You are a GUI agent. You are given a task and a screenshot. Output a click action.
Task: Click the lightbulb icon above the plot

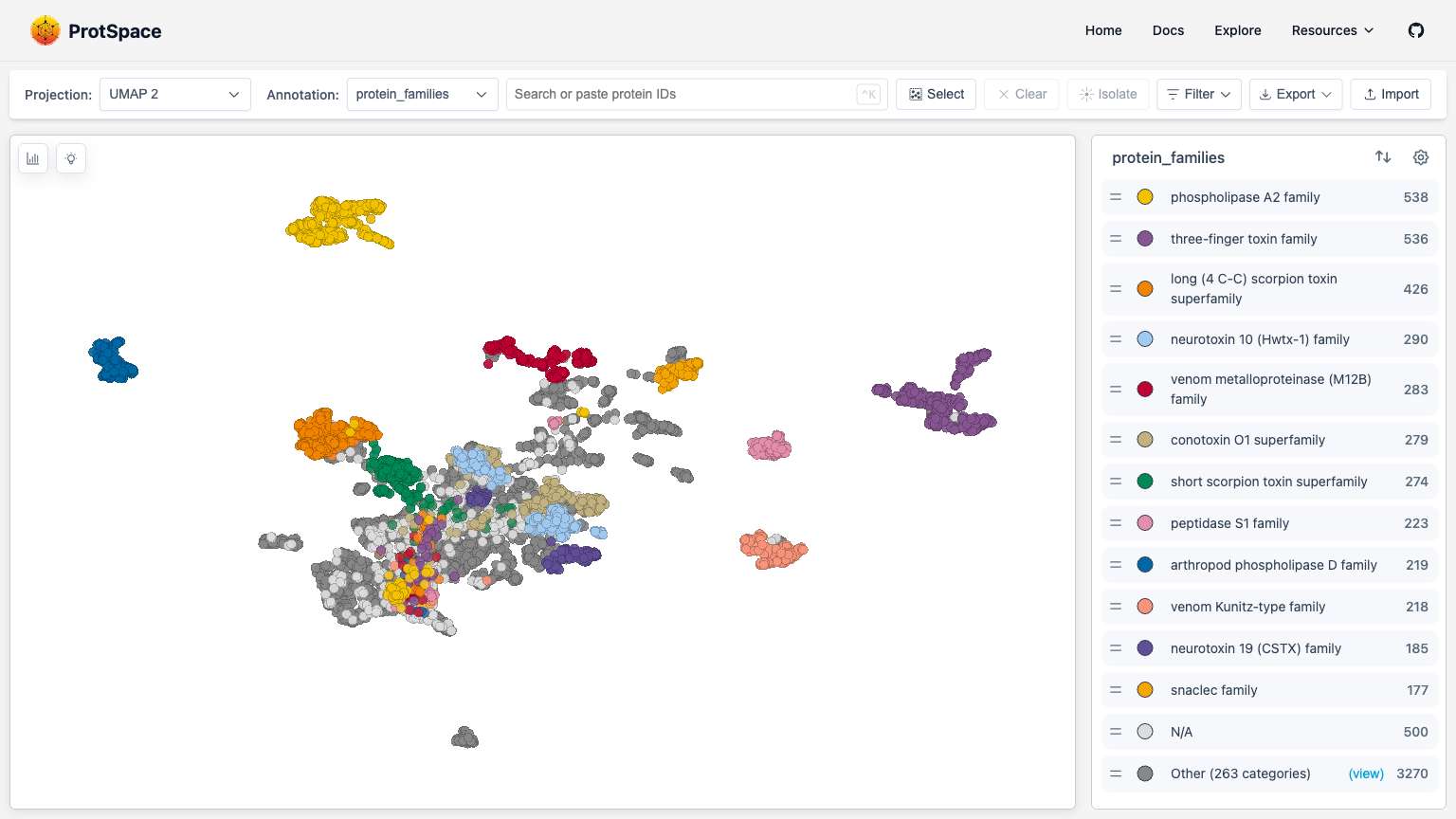(x=70, y=157)
